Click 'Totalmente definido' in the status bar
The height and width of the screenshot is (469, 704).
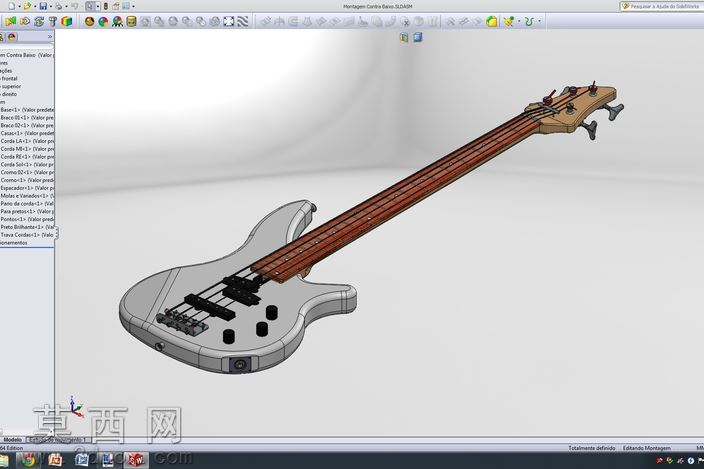click(591, 448)
